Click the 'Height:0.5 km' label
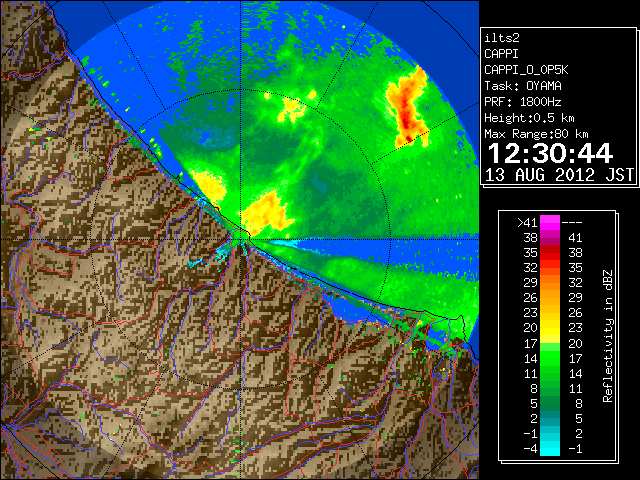This screenshot has height=480, width=640. [x=529, y=118]
